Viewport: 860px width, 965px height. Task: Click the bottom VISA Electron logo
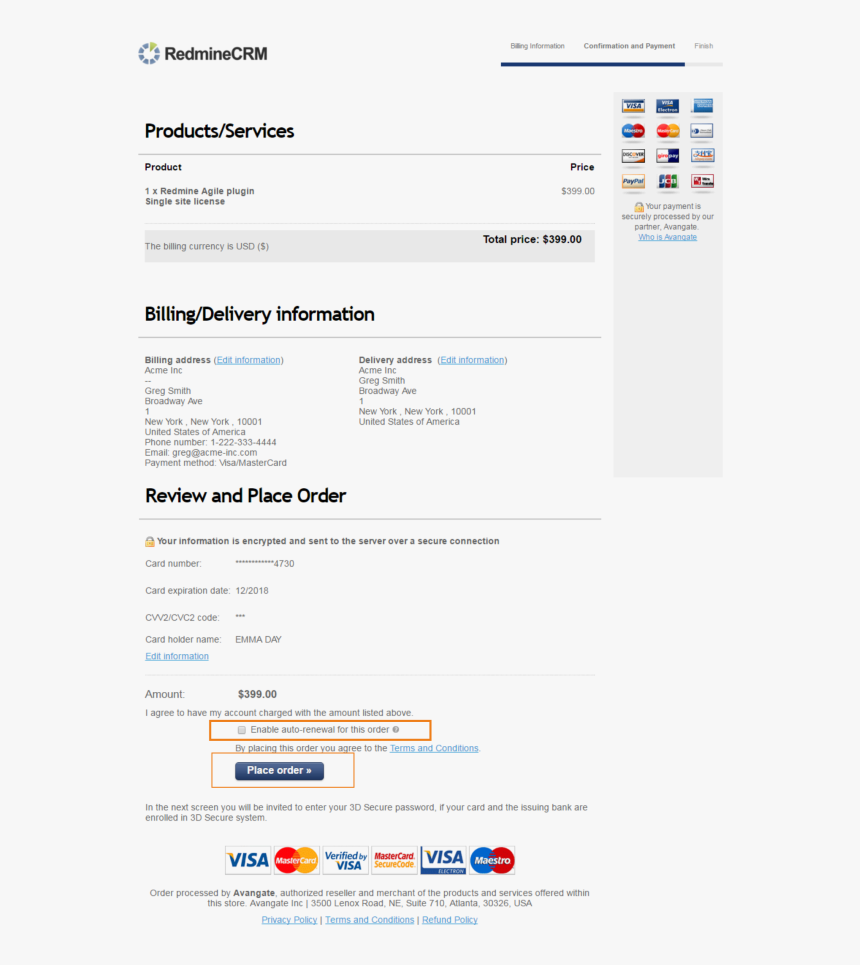443,860
